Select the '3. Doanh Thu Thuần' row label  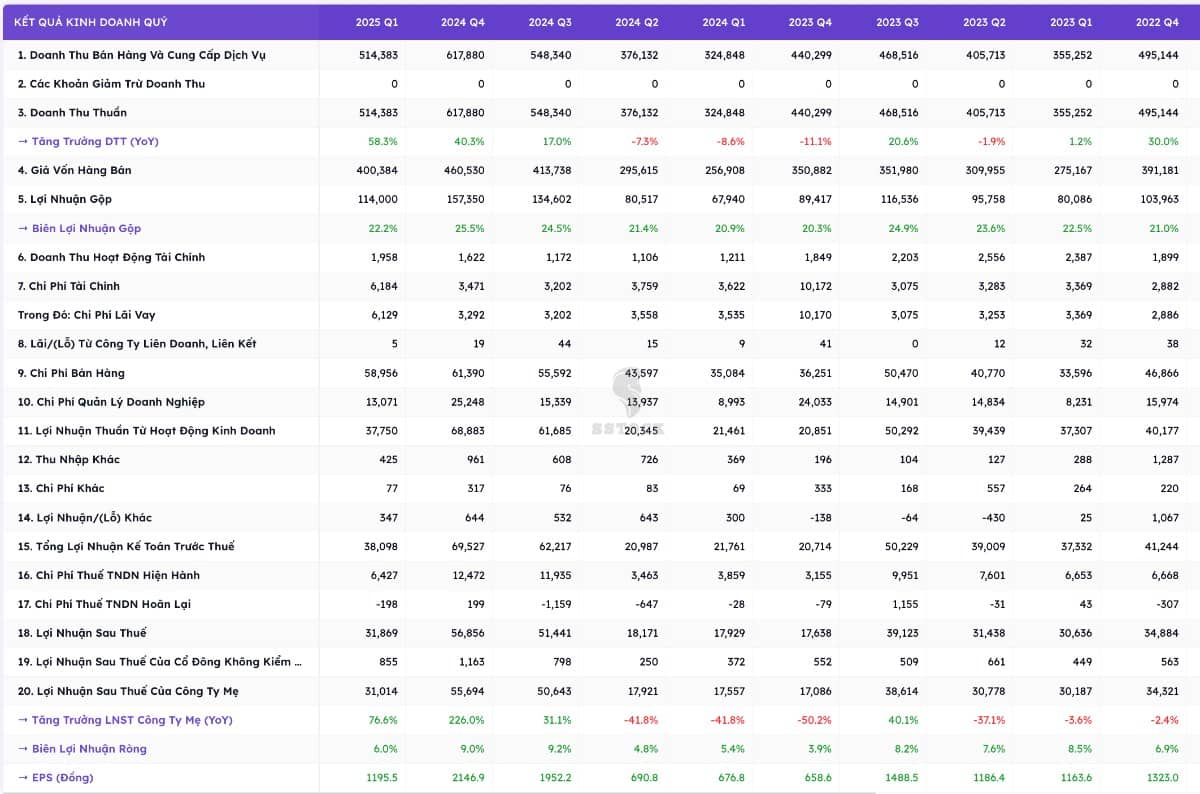pos(72,113)
